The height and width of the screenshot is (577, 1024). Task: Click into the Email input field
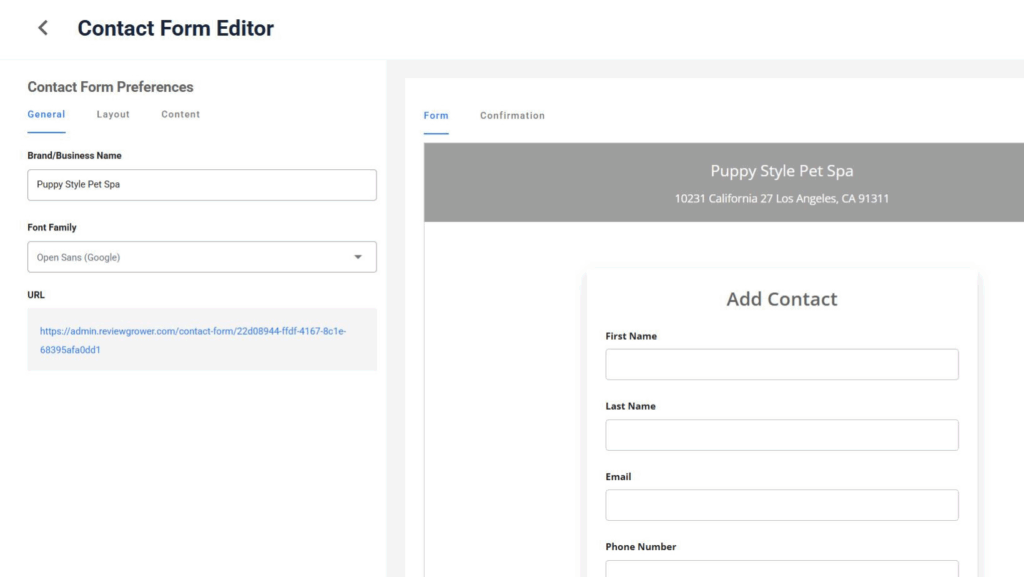(782, 505)
